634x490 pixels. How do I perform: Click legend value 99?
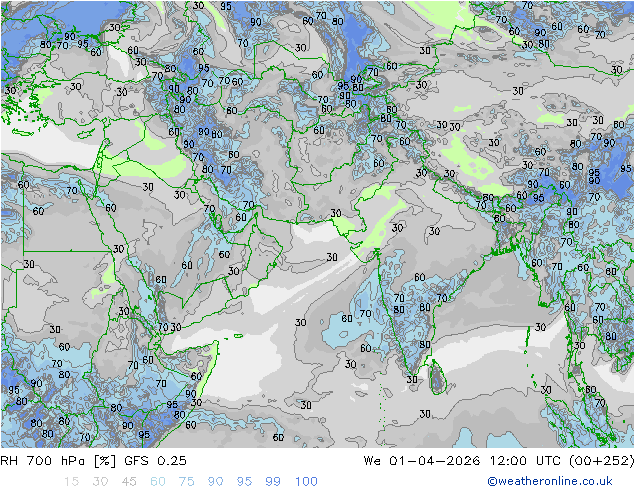273,482
